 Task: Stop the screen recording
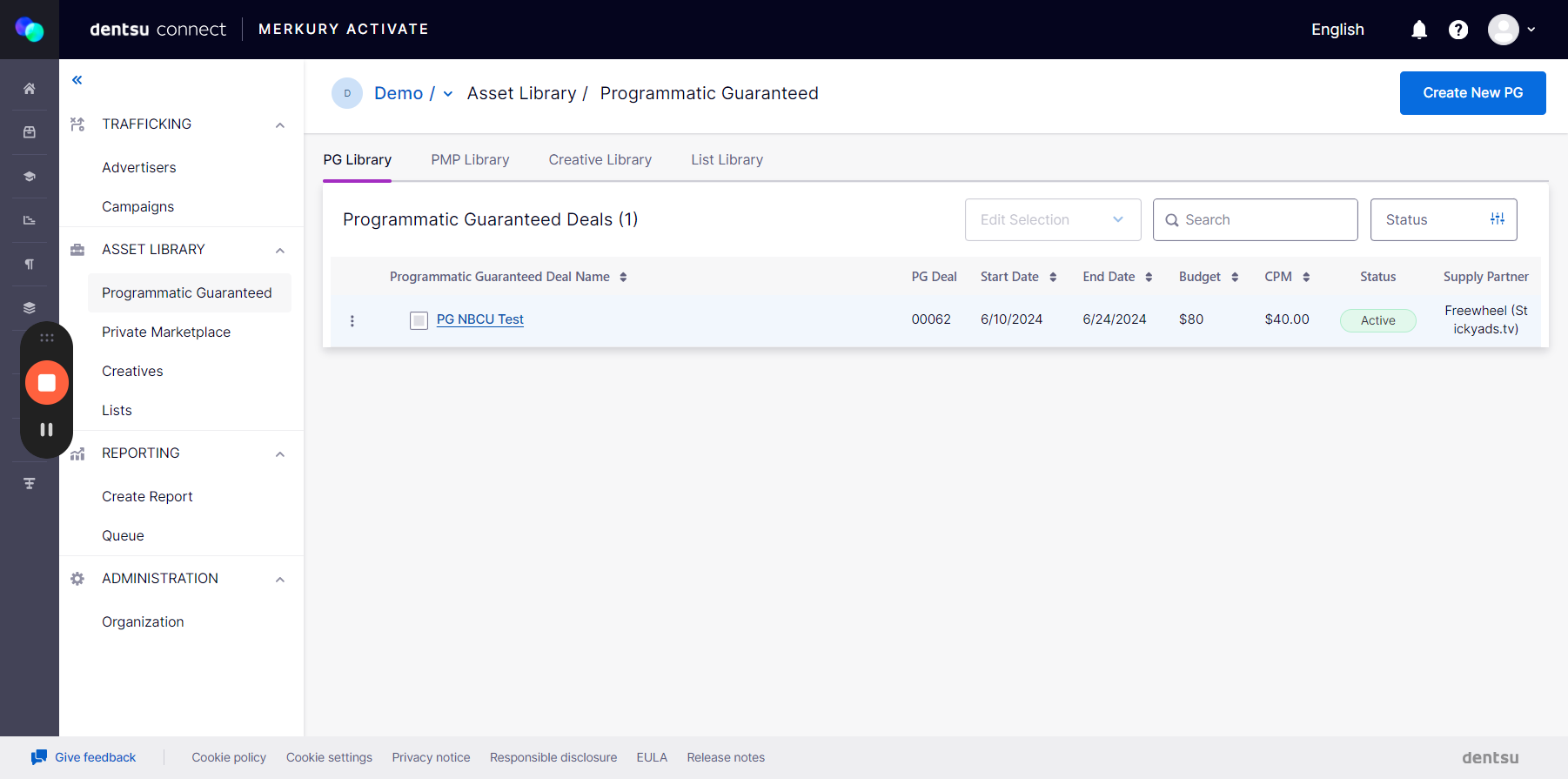coord(47,383)
